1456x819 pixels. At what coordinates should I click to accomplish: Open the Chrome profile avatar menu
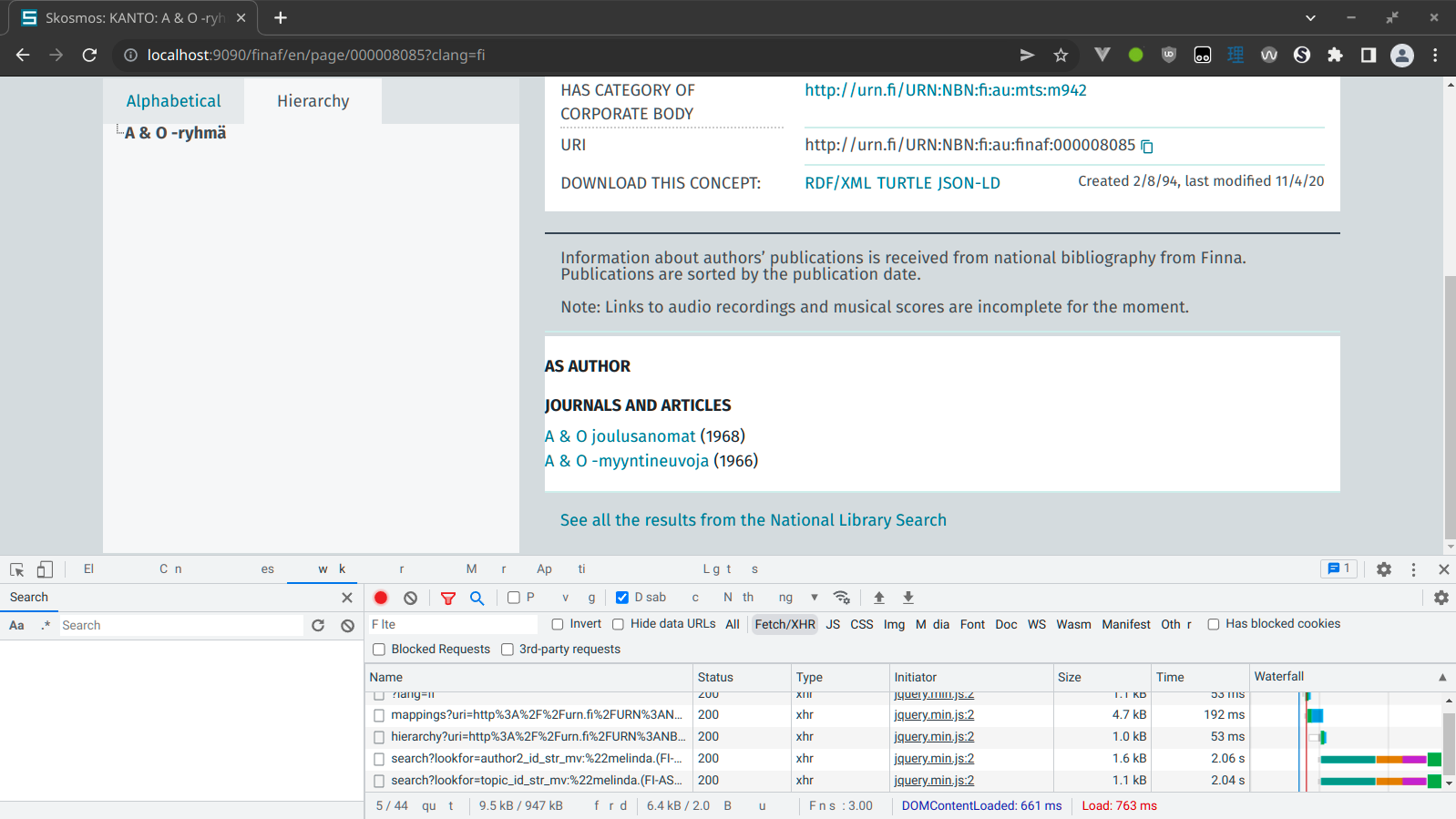pos(1402,55)
